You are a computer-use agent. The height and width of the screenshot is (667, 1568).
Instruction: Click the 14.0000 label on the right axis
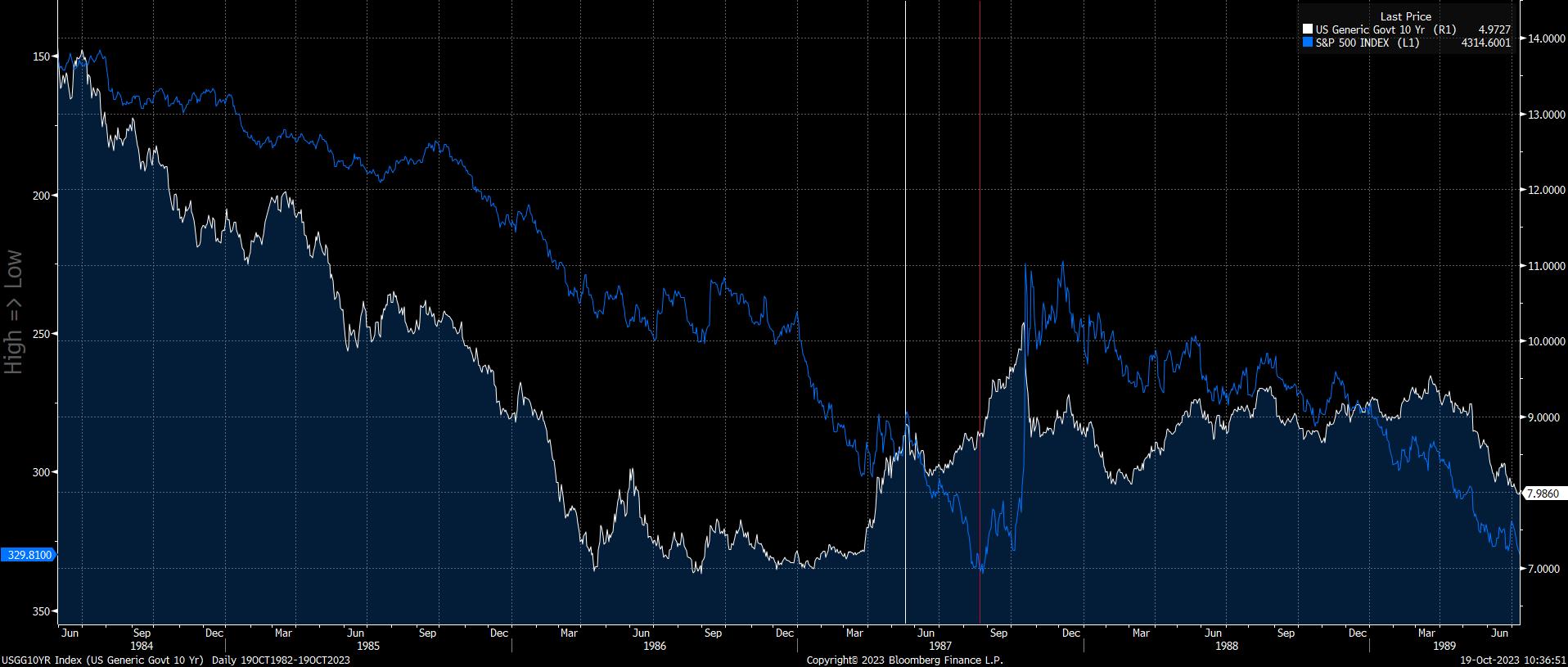click(x=1545, y=38)
